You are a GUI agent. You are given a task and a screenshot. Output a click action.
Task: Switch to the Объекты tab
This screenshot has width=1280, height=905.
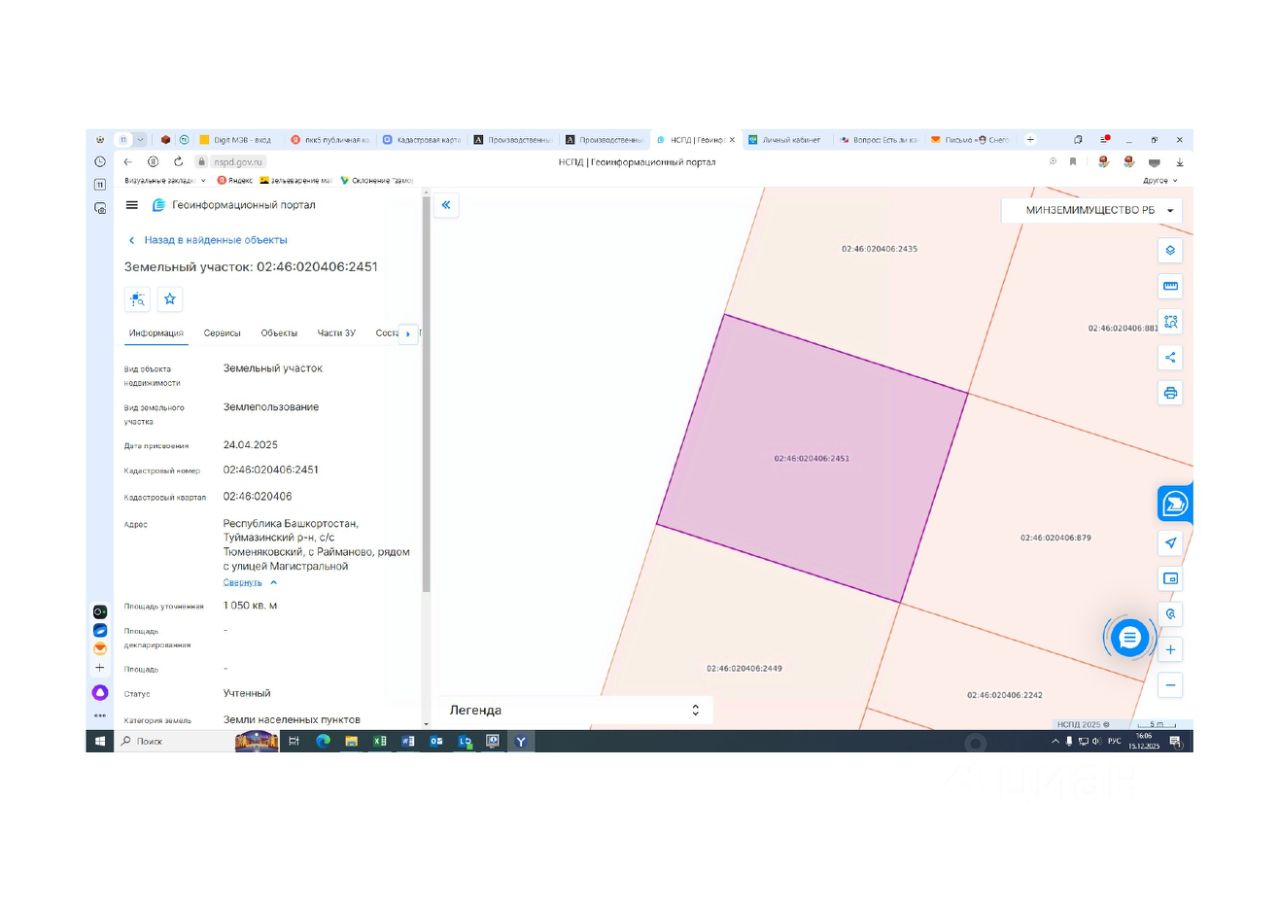[279, 333]
